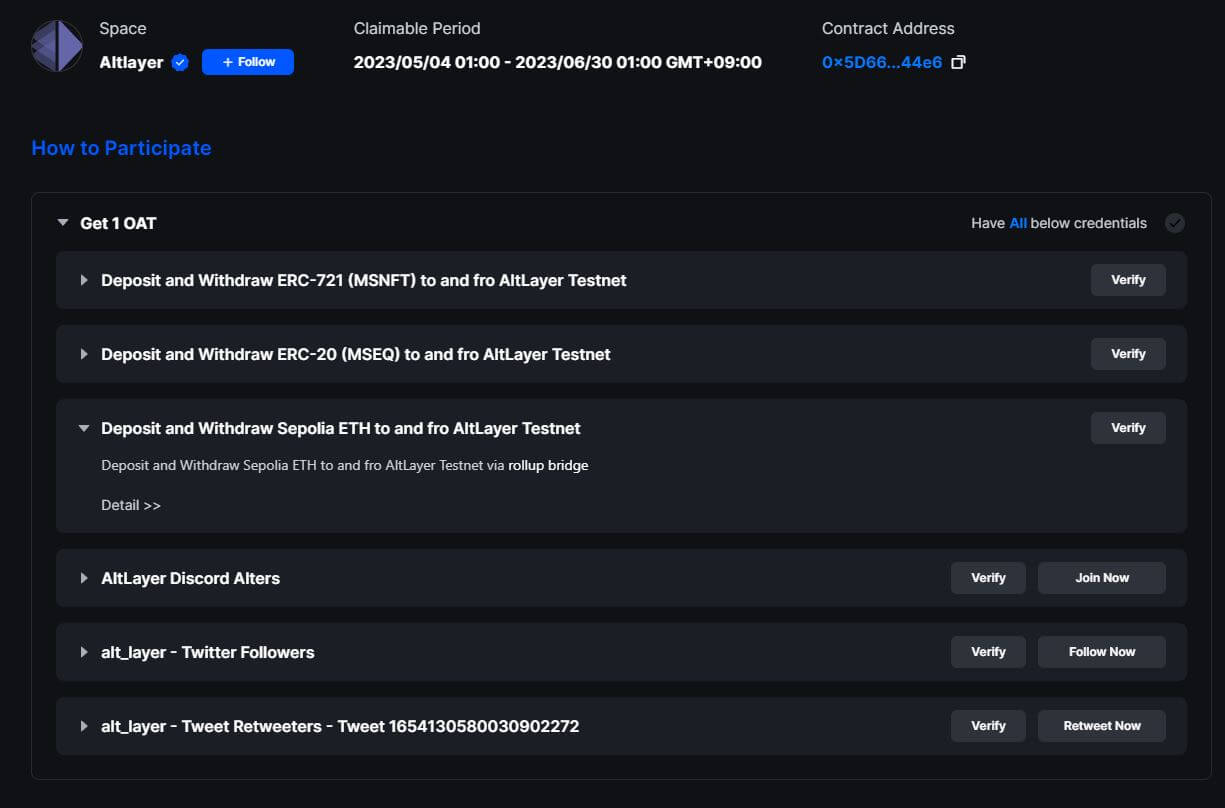The width and height of the screenshot is (1225, 808).
Task: Click the Retweet Now button
Action: tap(1102, 726)
